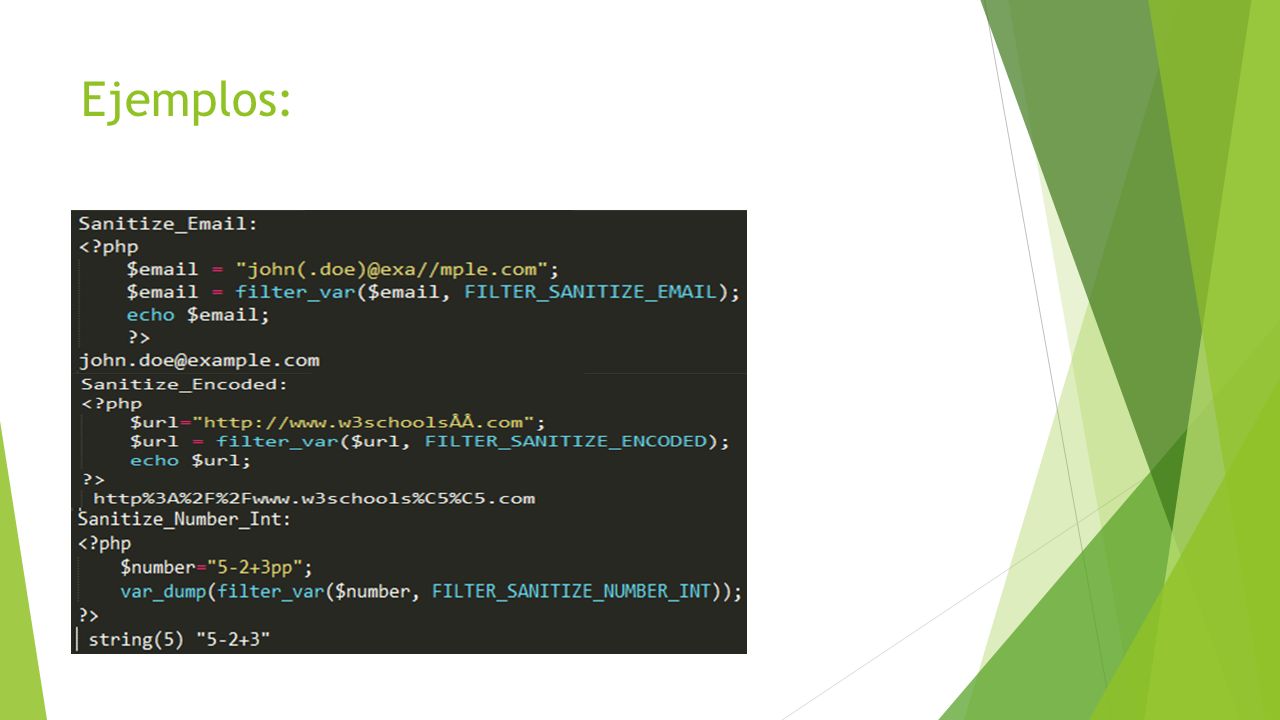Click the code screenshot image
Screen dimensions: 1280x720
coord(409,432)
